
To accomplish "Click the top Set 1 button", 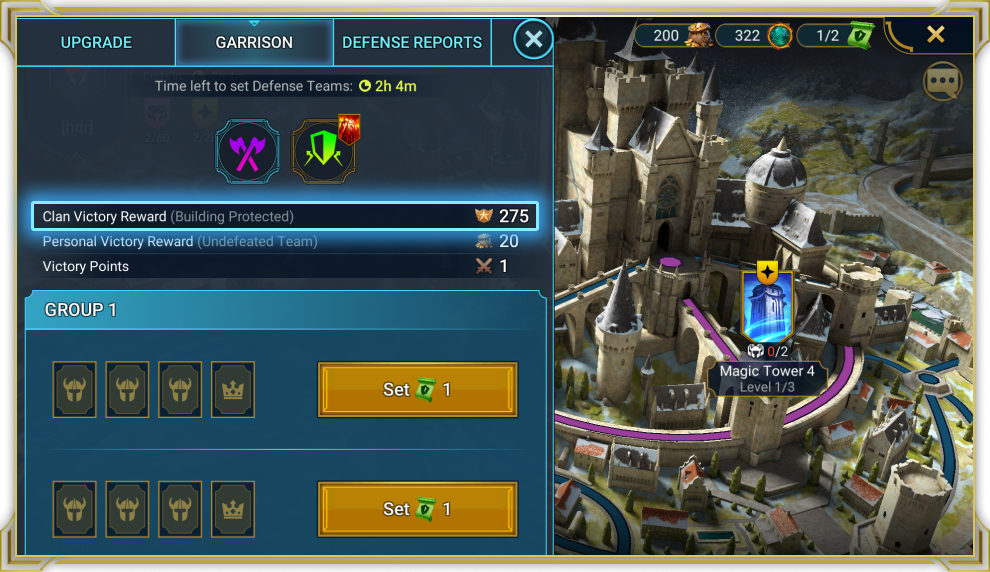I will [417, 390].
